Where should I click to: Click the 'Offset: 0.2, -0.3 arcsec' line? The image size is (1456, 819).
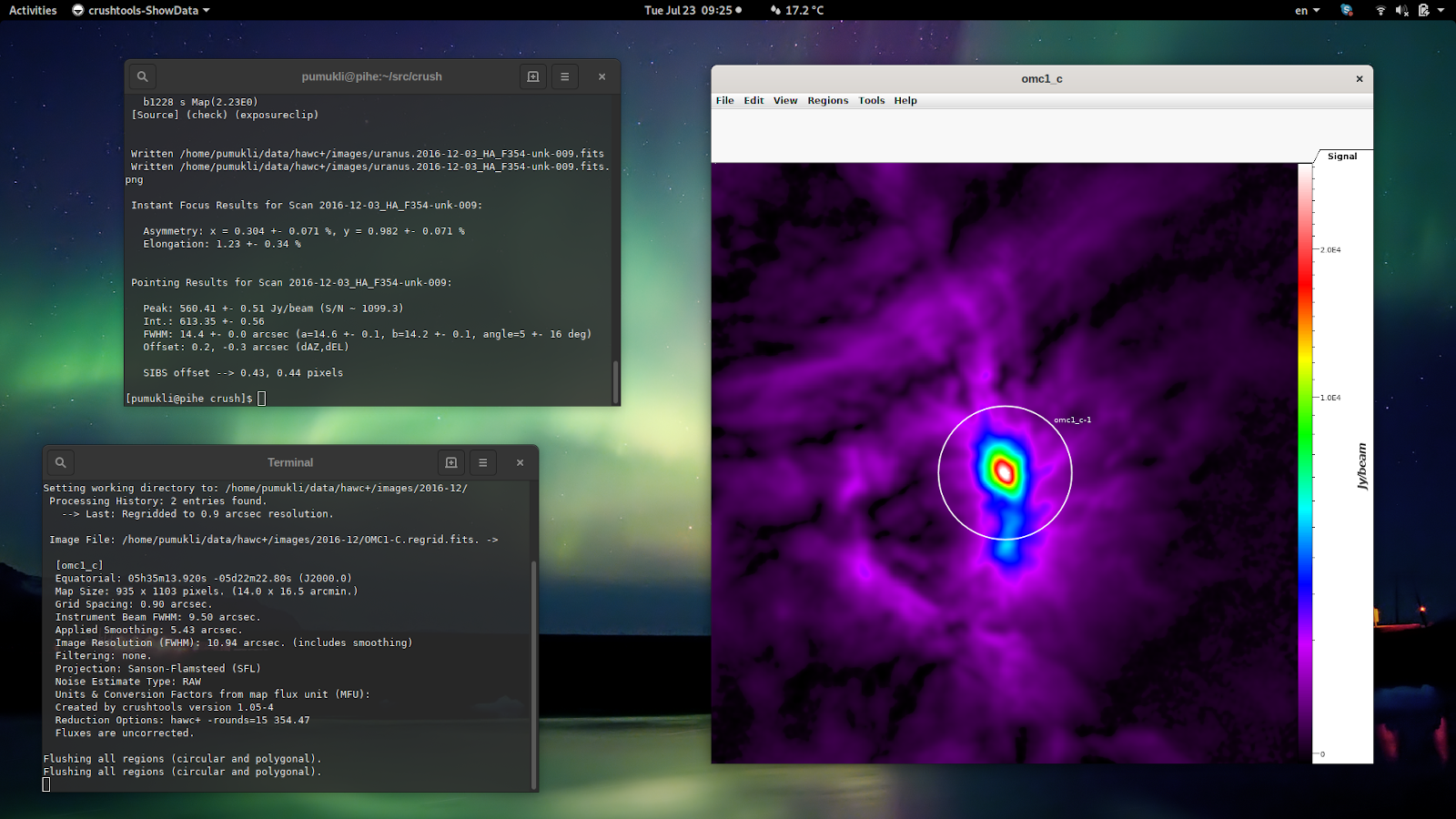(x=246, y=347)
